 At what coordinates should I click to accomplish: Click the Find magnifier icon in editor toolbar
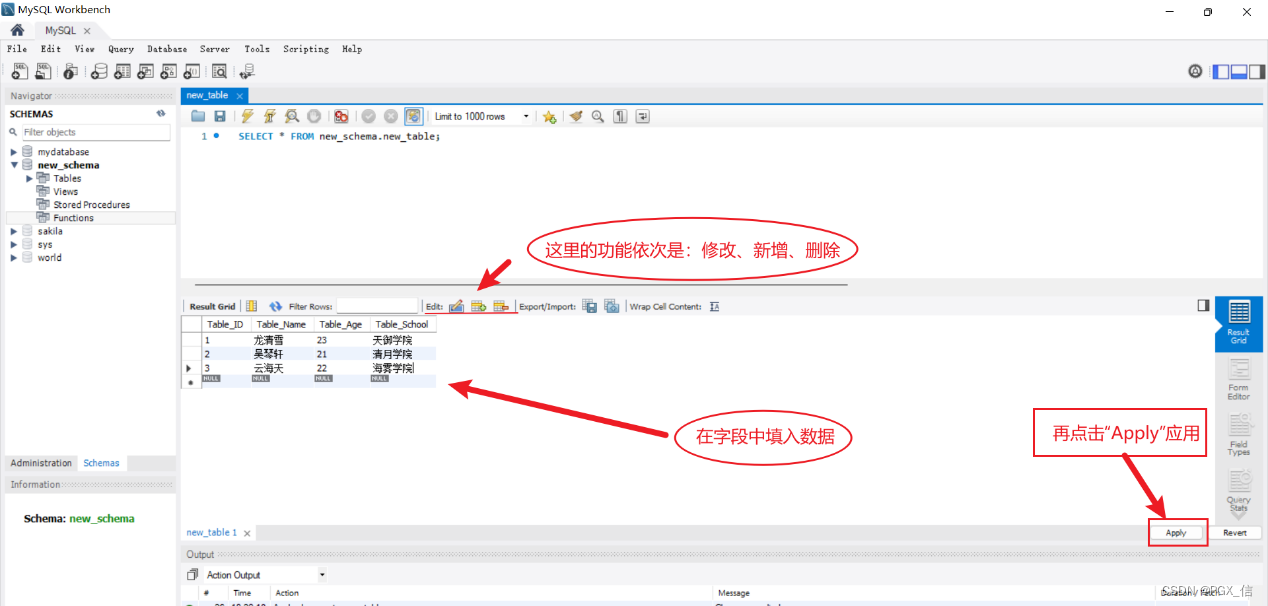point(598,116)
